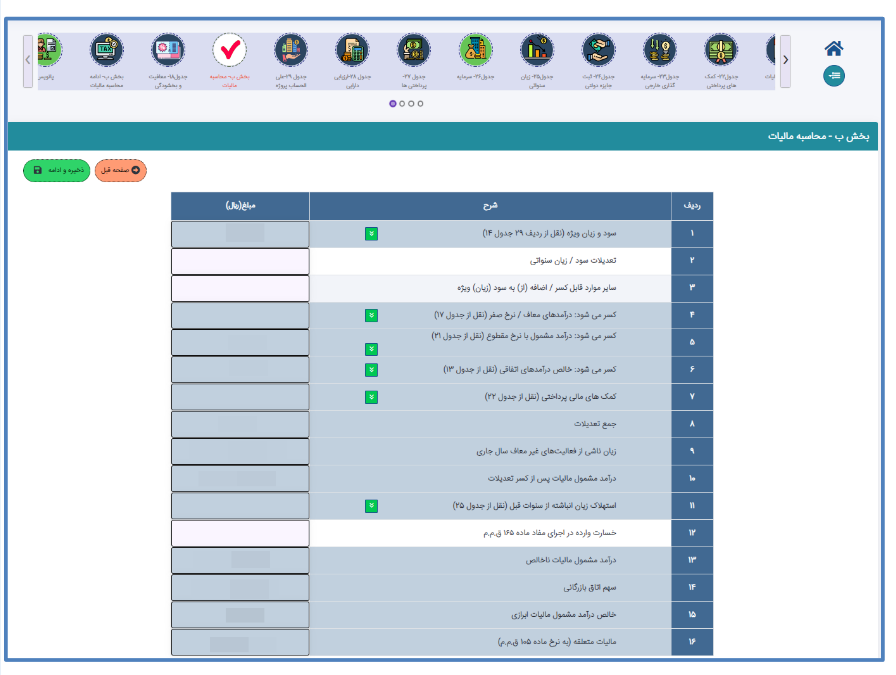Open Table 25 carried-forward loss icon (زیان سنواتی)
The width and height of the screenshot is (896, 675).
tap(537, 50)
